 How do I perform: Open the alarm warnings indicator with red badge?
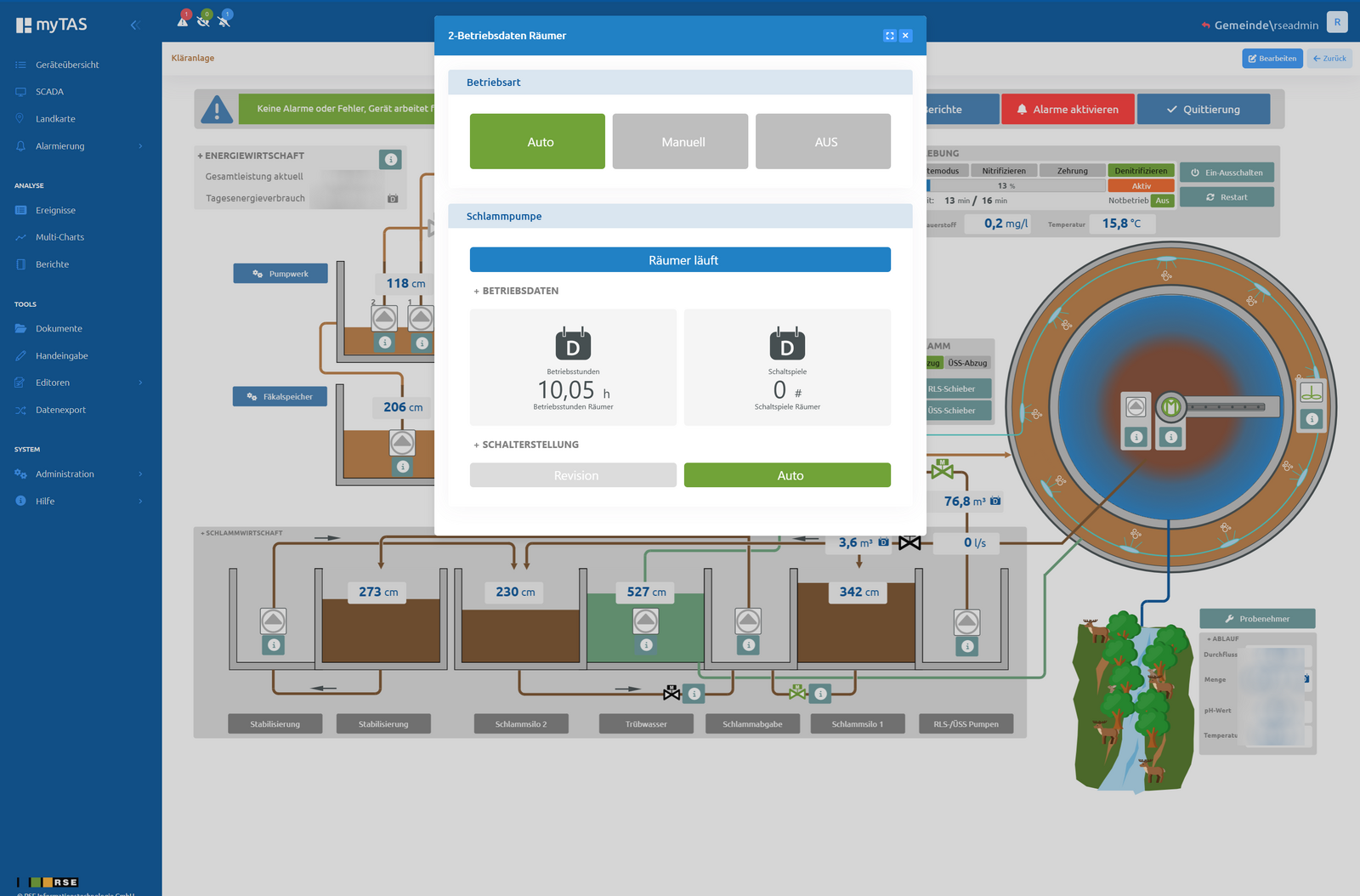pyautogui.click(x=183, y=20)
